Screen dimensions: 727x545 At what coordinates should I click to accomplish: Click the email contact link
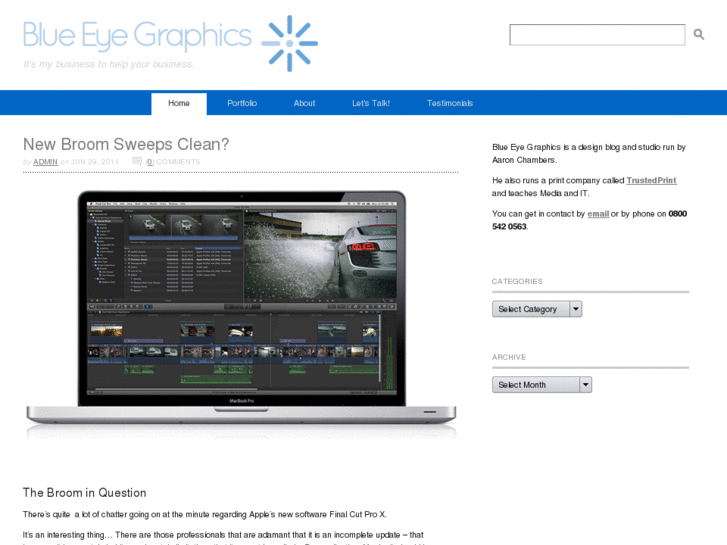click(598, 214)
